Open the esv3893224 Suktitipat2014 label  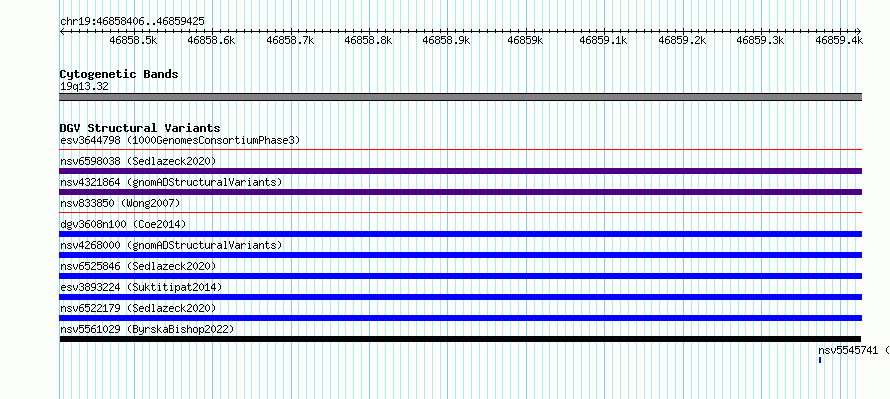pyautogui.click(x=141, y=287)
